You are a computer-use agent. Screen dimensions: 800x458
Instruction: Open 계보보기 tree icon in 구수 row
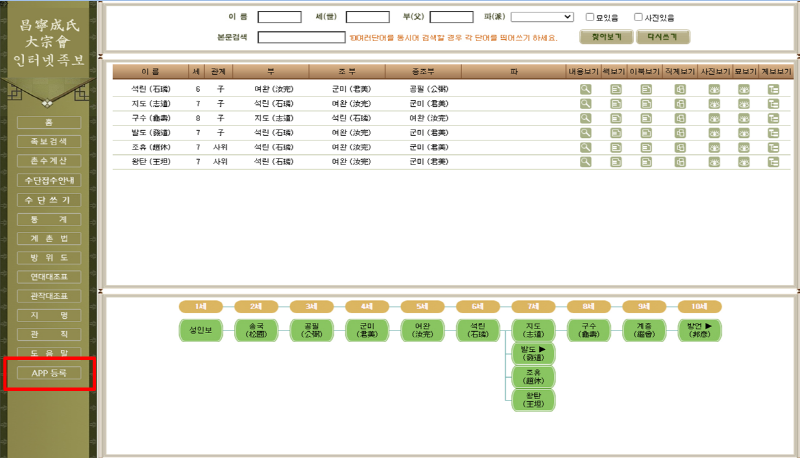tap(773, 117)
